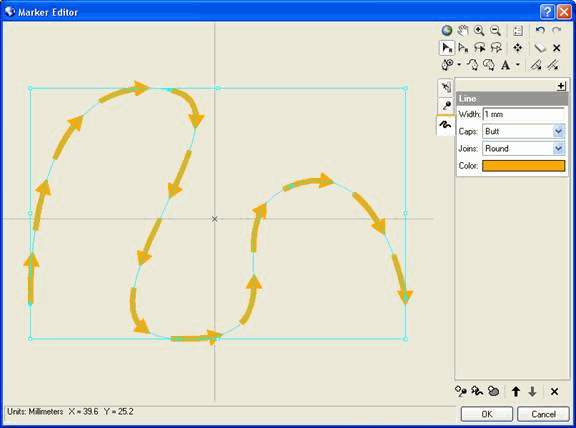Image resolution: width=576 pixels, height=428 pixels.
Task: Click the Width input field
Action: coord(523,114)
